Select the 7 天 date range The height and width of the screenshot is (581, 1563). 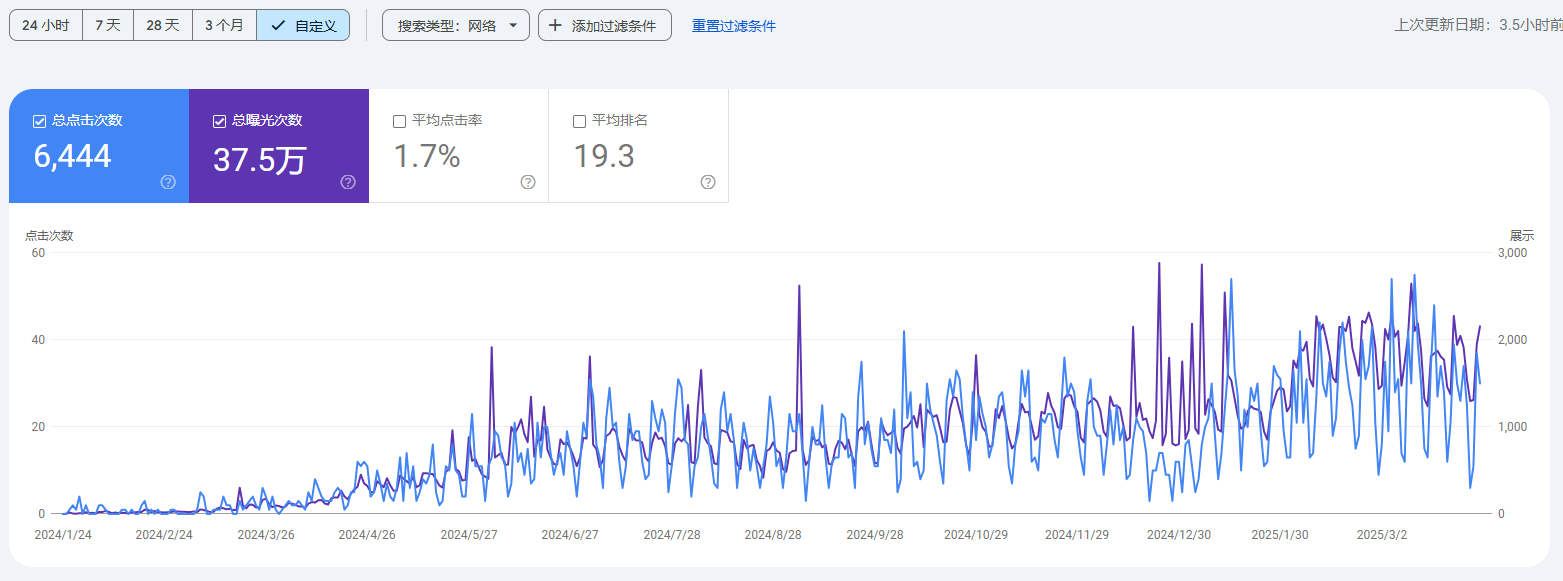[108, 25]
